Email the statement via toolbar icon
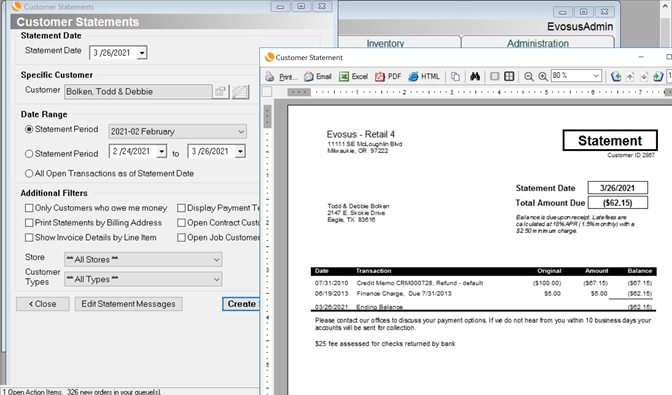The width and height of the screenshot is (672, 395). 318,77
